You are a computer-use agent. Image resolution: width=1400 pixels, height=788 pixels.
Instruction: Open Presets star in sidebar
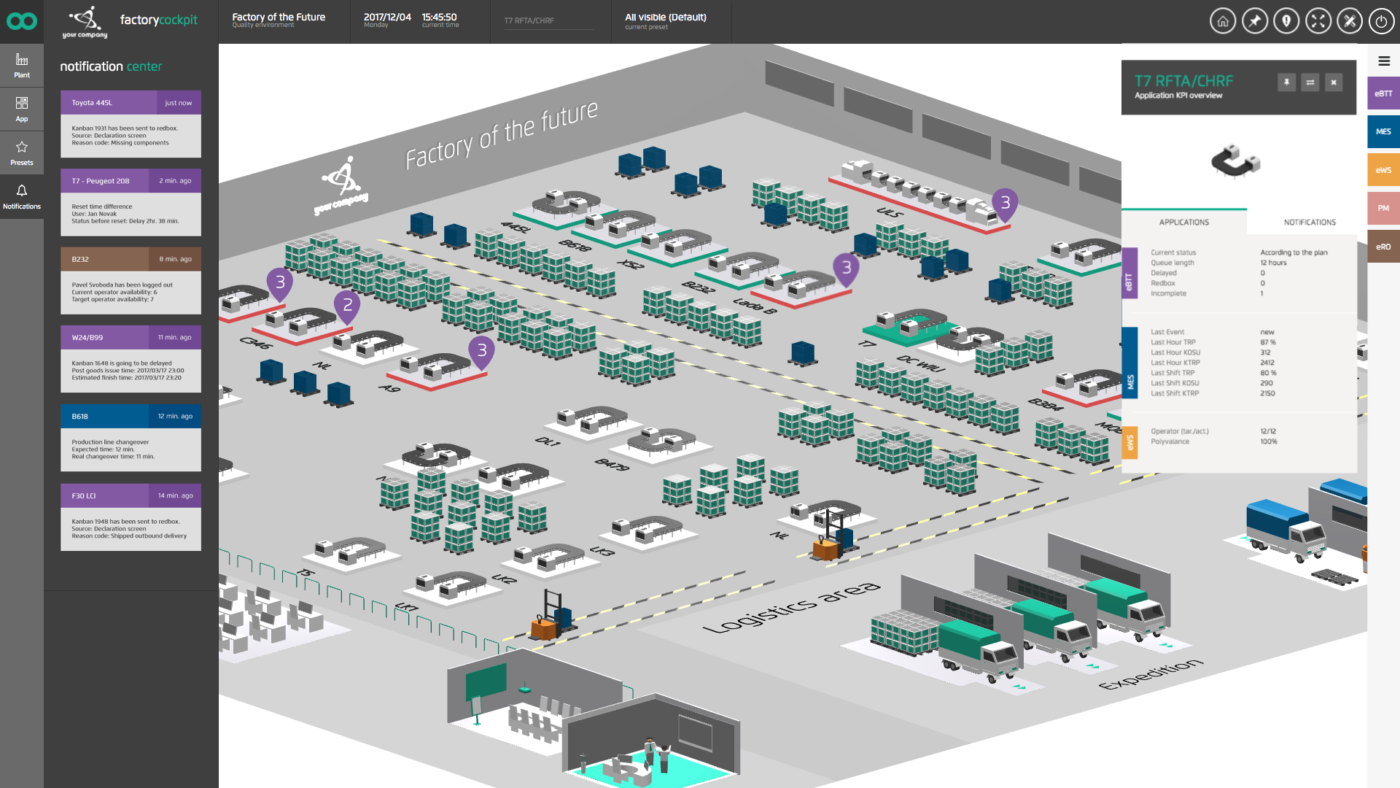coord(22,152)
